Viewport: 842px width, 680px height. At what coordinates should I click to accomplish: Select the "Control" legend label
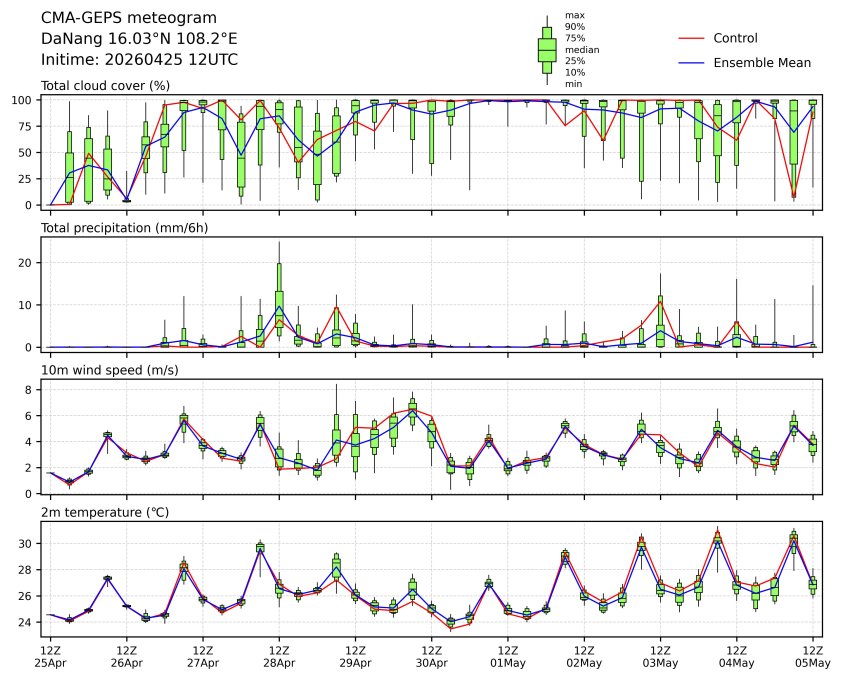(x=735, y=39)
